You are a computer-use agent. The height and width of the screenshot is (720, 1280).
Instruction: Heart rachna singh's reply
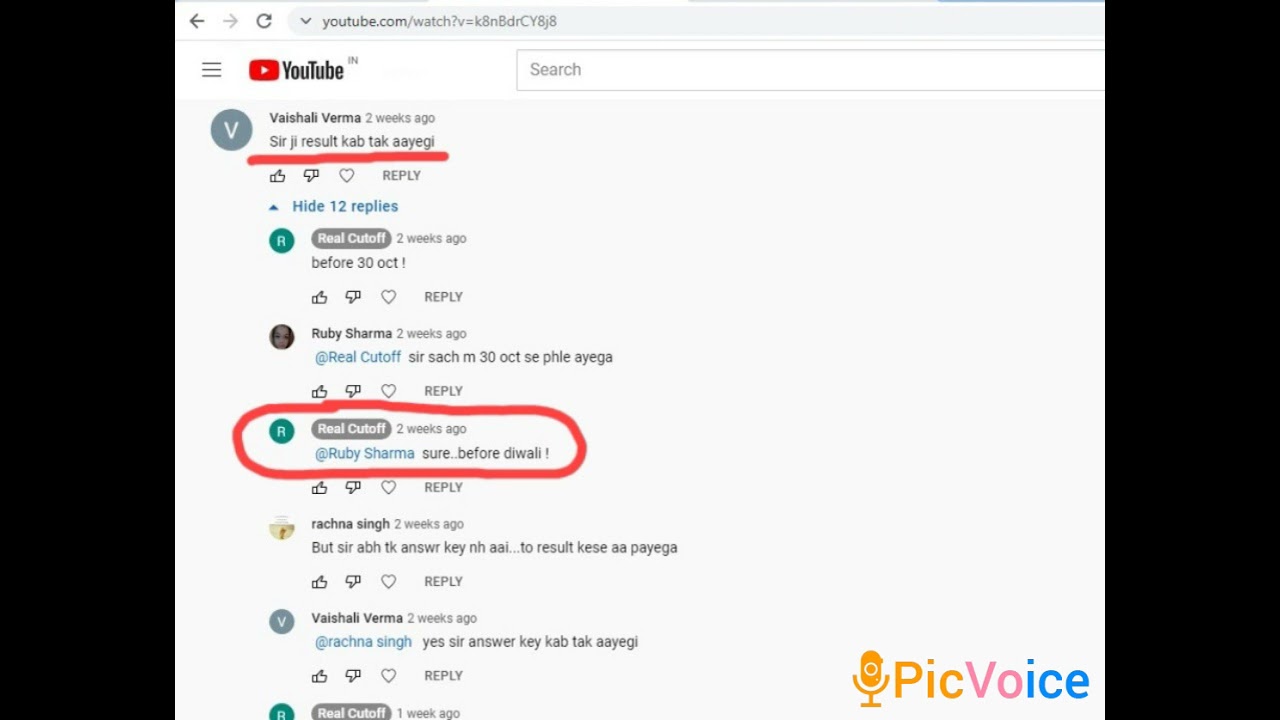388,581
